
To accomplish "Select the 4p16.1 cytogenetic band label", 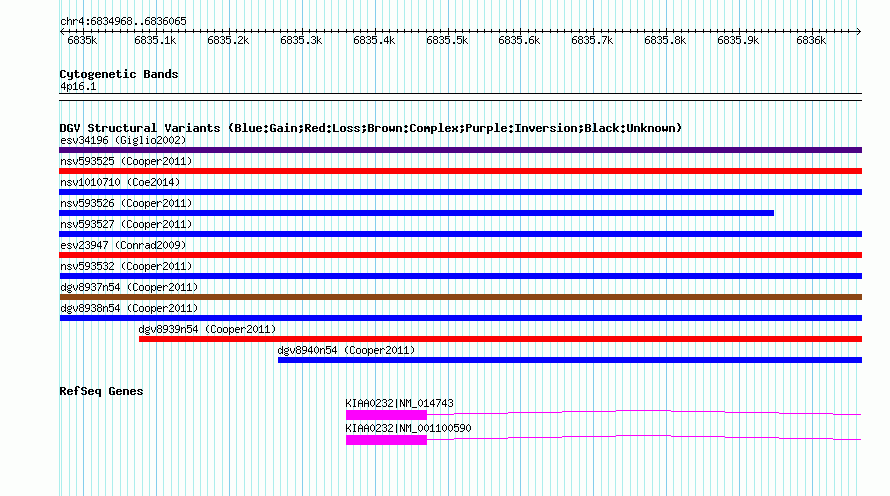I will [78, 86].
